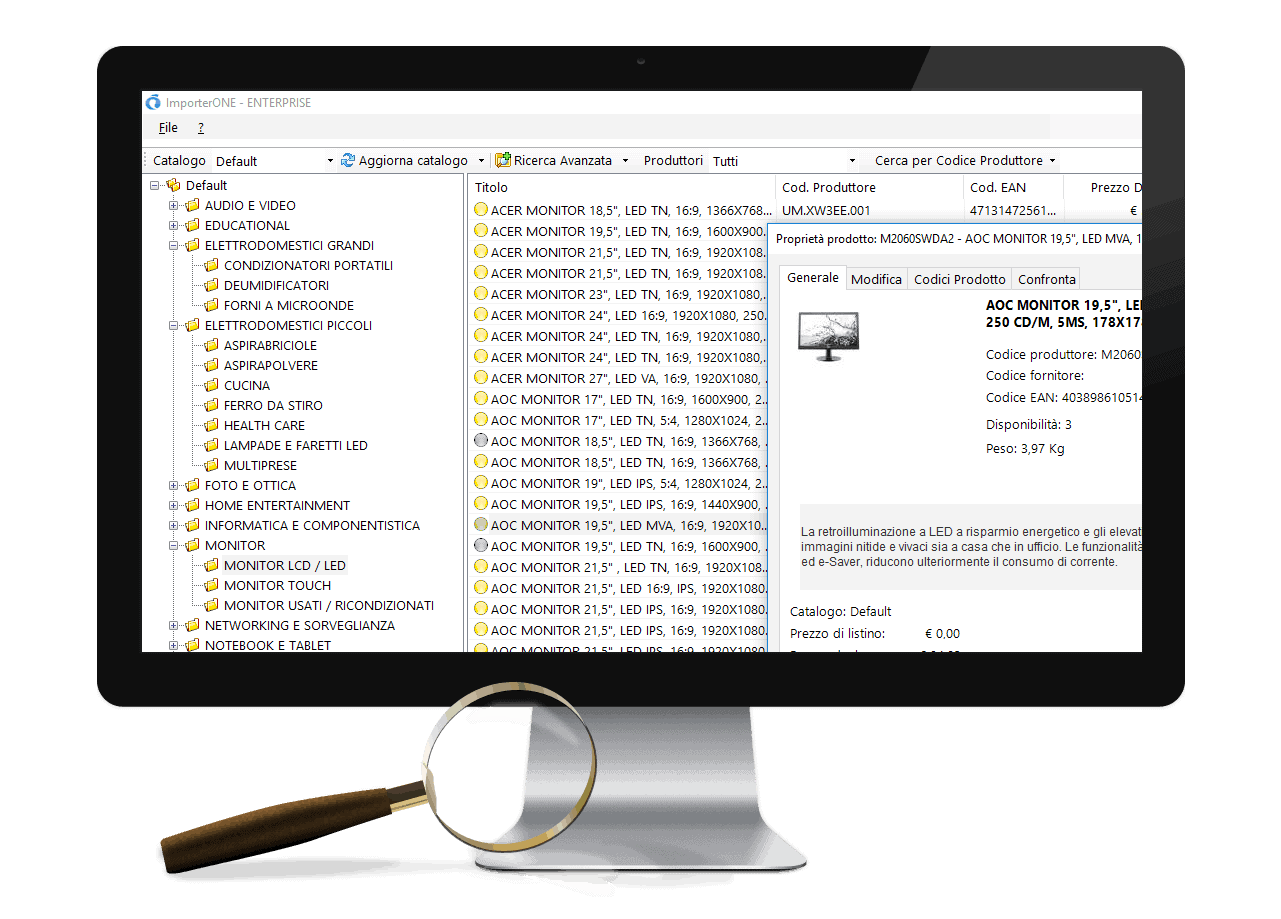Select AOC MONITOR 19,5" LED IPS 1440X900 row
This screenshot has height=919, width=1281.
coord(618,504)
